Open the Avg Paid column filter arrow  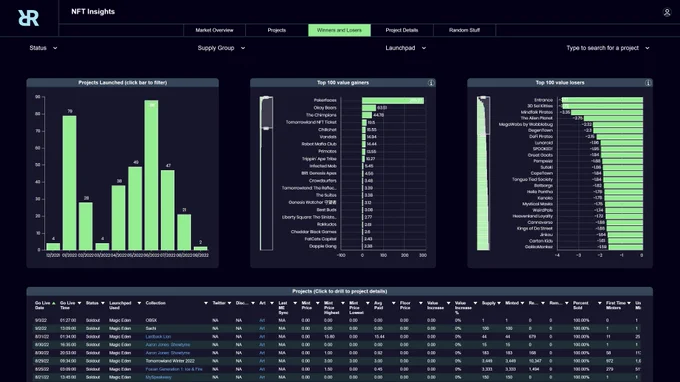coord(393,303)
